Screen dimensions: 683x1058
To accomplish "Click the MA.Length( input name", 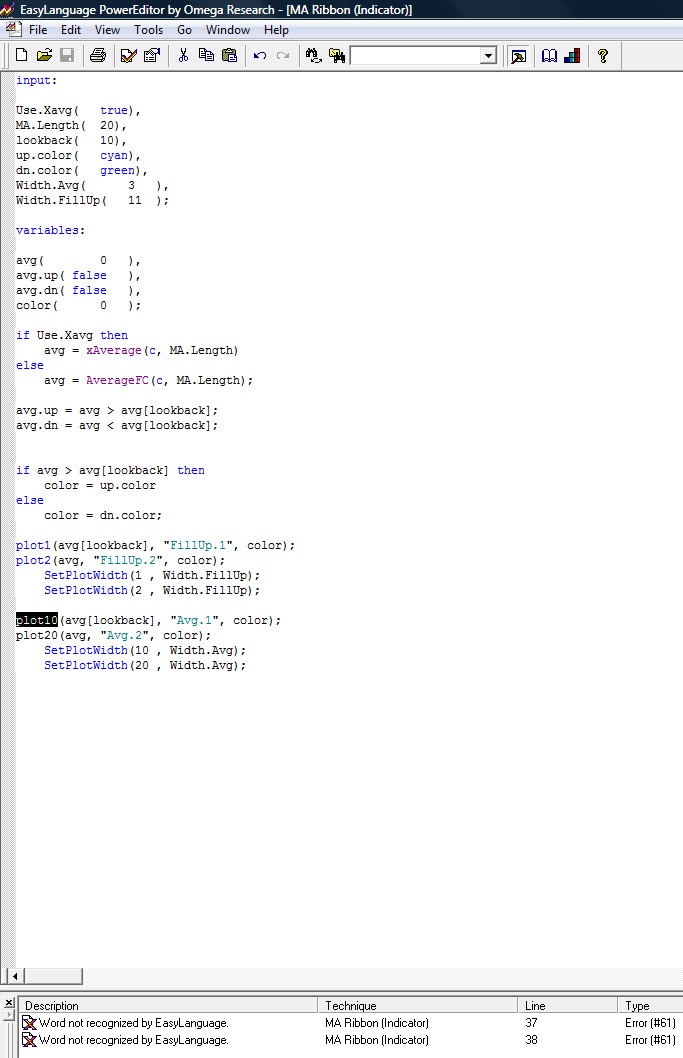I will 51,125.
